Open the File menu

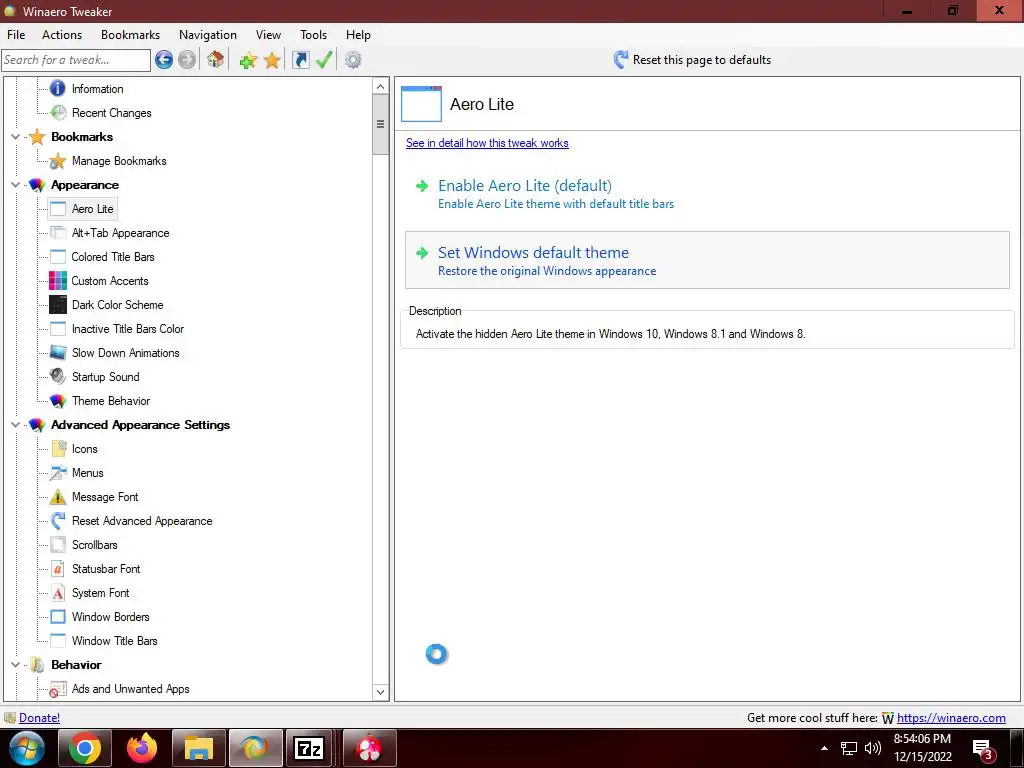click(x=16, y=35)
